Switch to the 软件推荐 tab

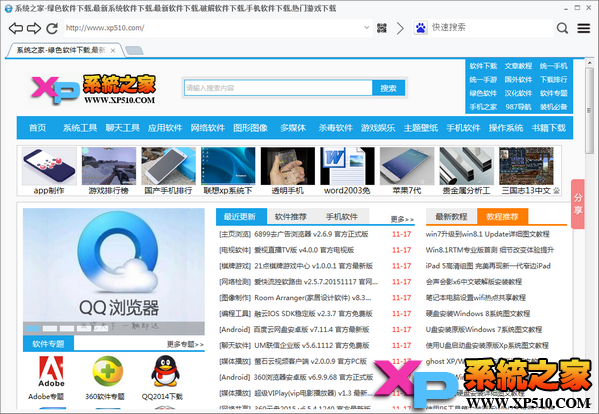pyautogui.click(x=291, y=217)
